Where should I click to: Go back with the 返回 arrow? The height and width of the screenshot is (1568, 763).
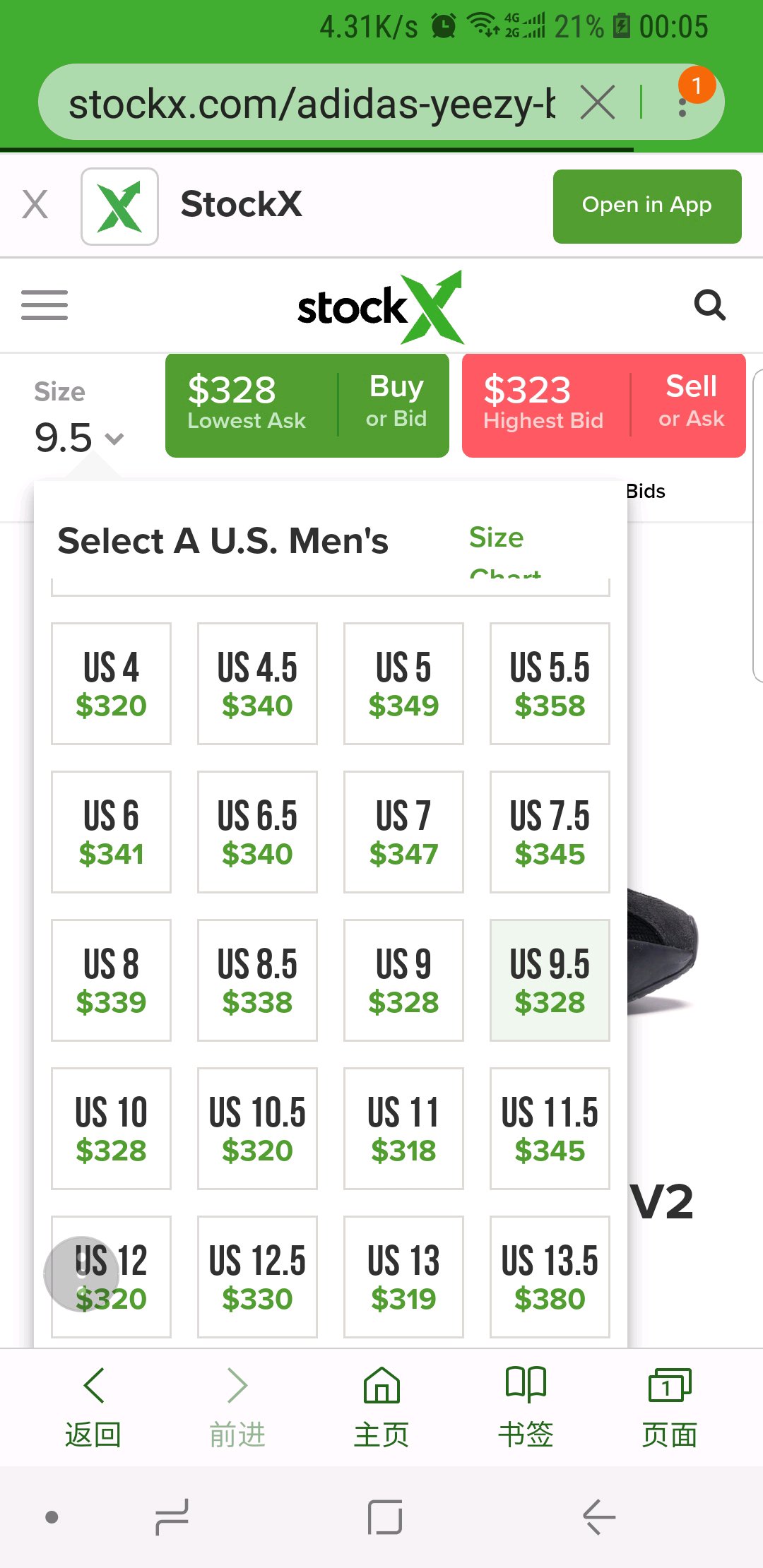tap(93, 1406)
